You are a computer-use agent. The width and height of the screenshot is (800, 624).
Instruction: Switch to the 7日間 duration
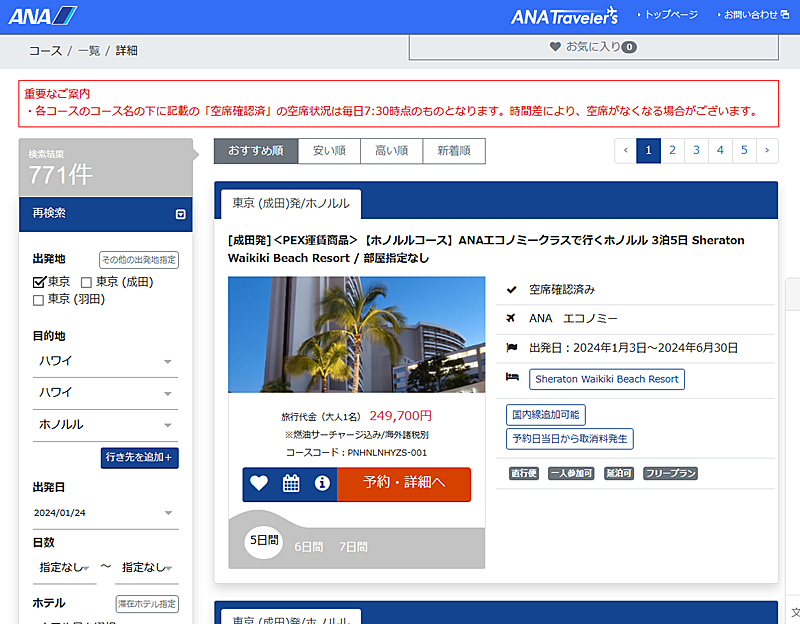click(x=353, y=547)
